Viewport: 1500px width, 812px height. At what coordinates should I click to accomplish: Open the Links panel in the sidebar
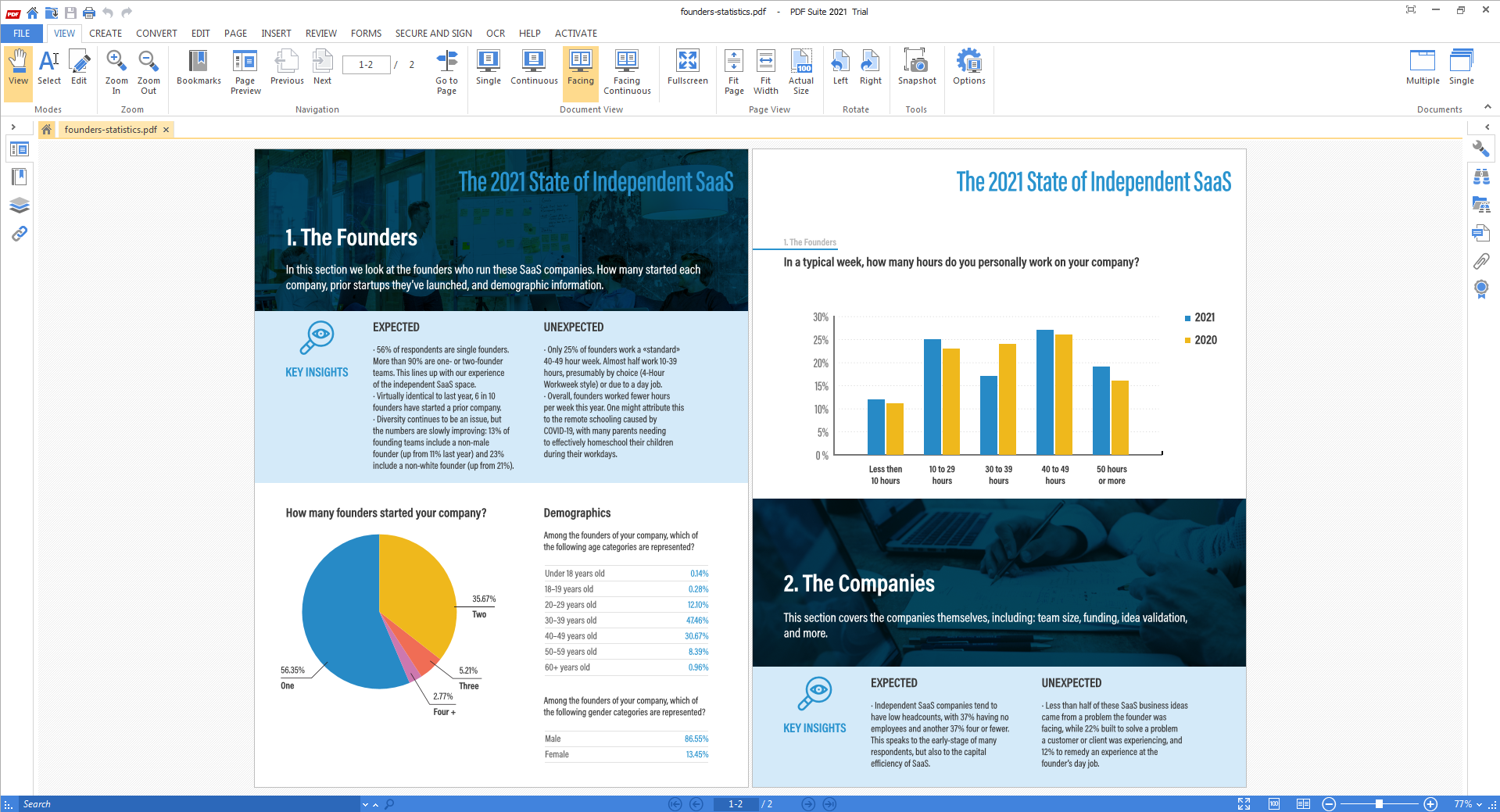point(19,233)
